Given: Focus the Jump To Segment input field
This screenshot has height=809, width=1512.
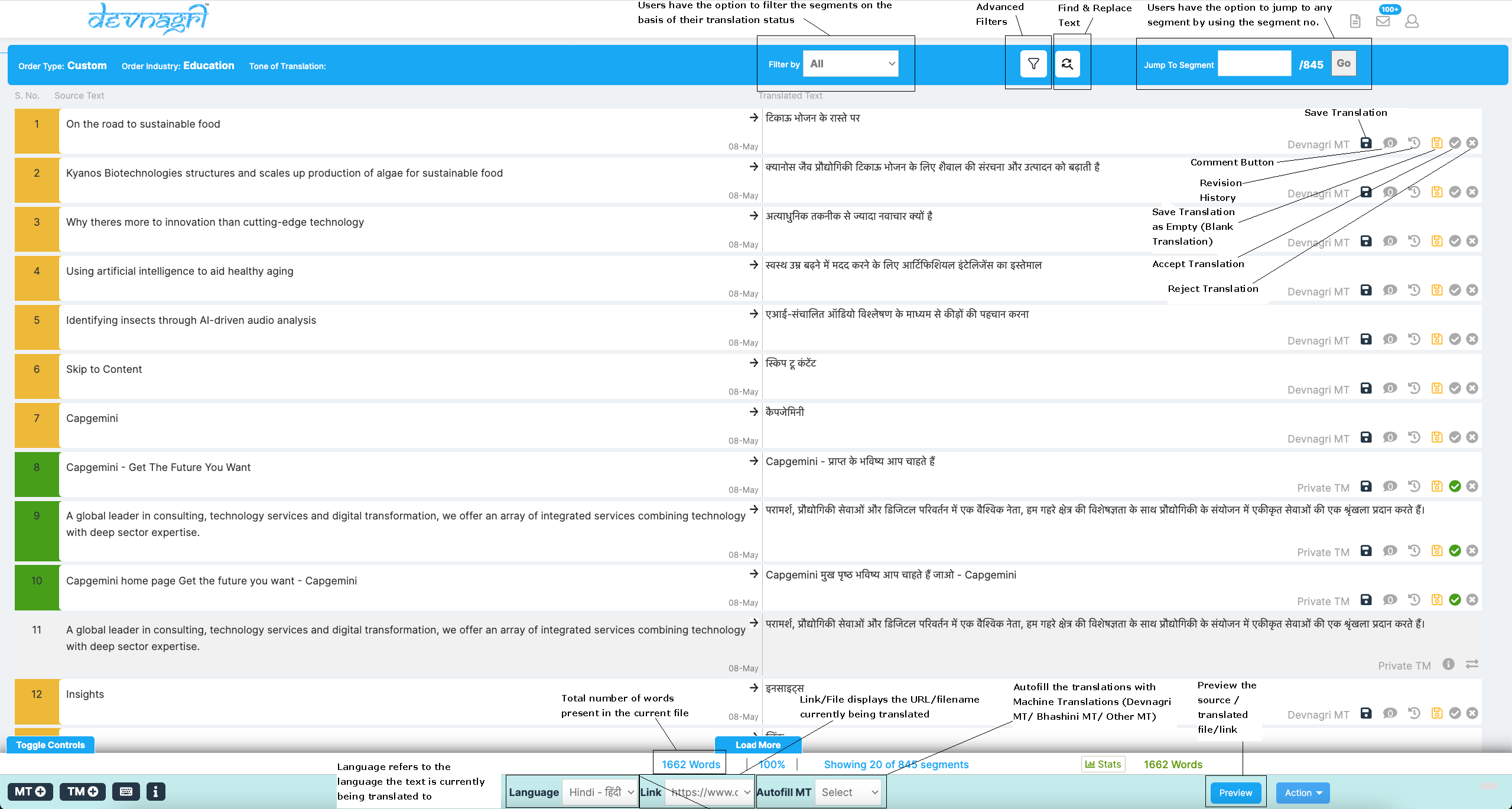Looking at the screenshot, I should point(1254,64).
